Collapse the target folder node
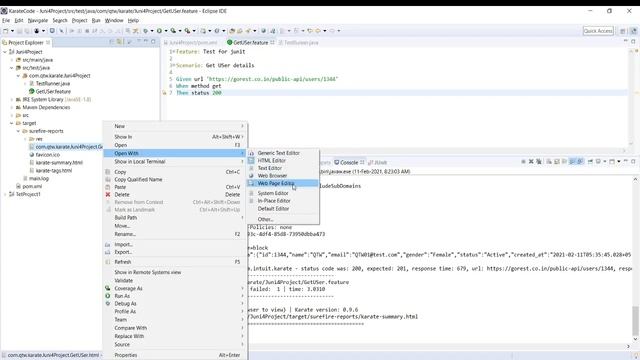 click(11, 123)
